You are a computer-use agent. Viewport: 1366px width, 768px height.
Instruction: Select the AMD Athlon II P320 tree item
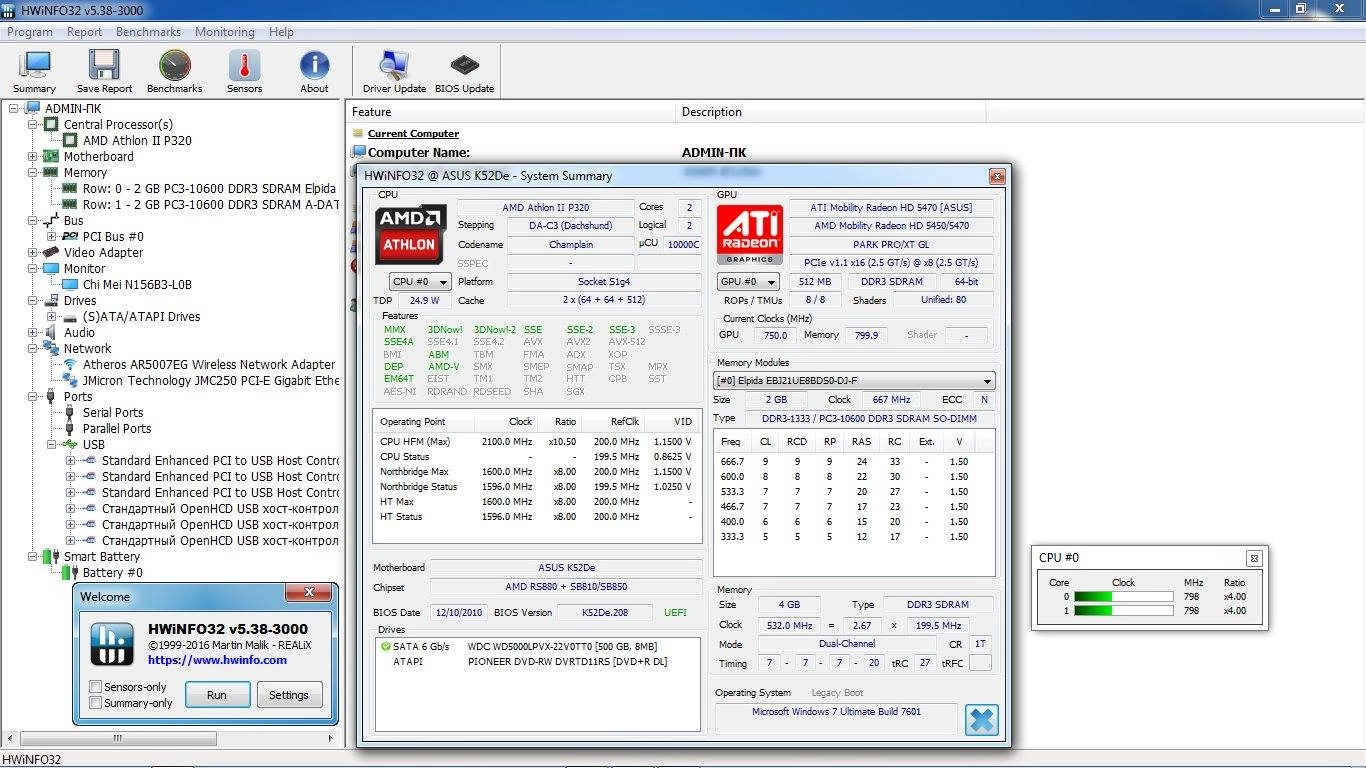coord(137,141)
